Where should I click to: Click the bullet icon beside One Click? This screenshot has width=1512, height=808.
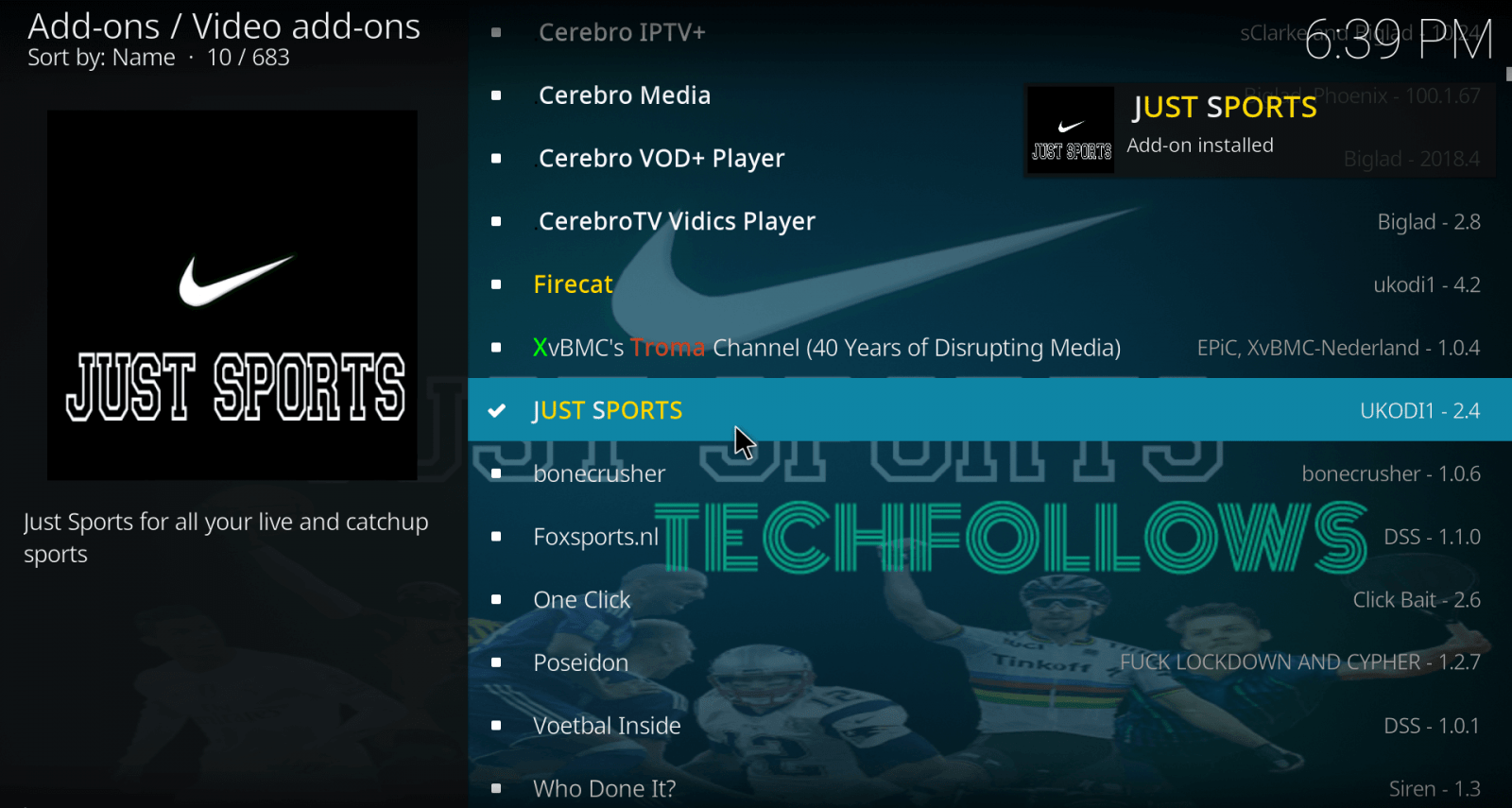496,599
